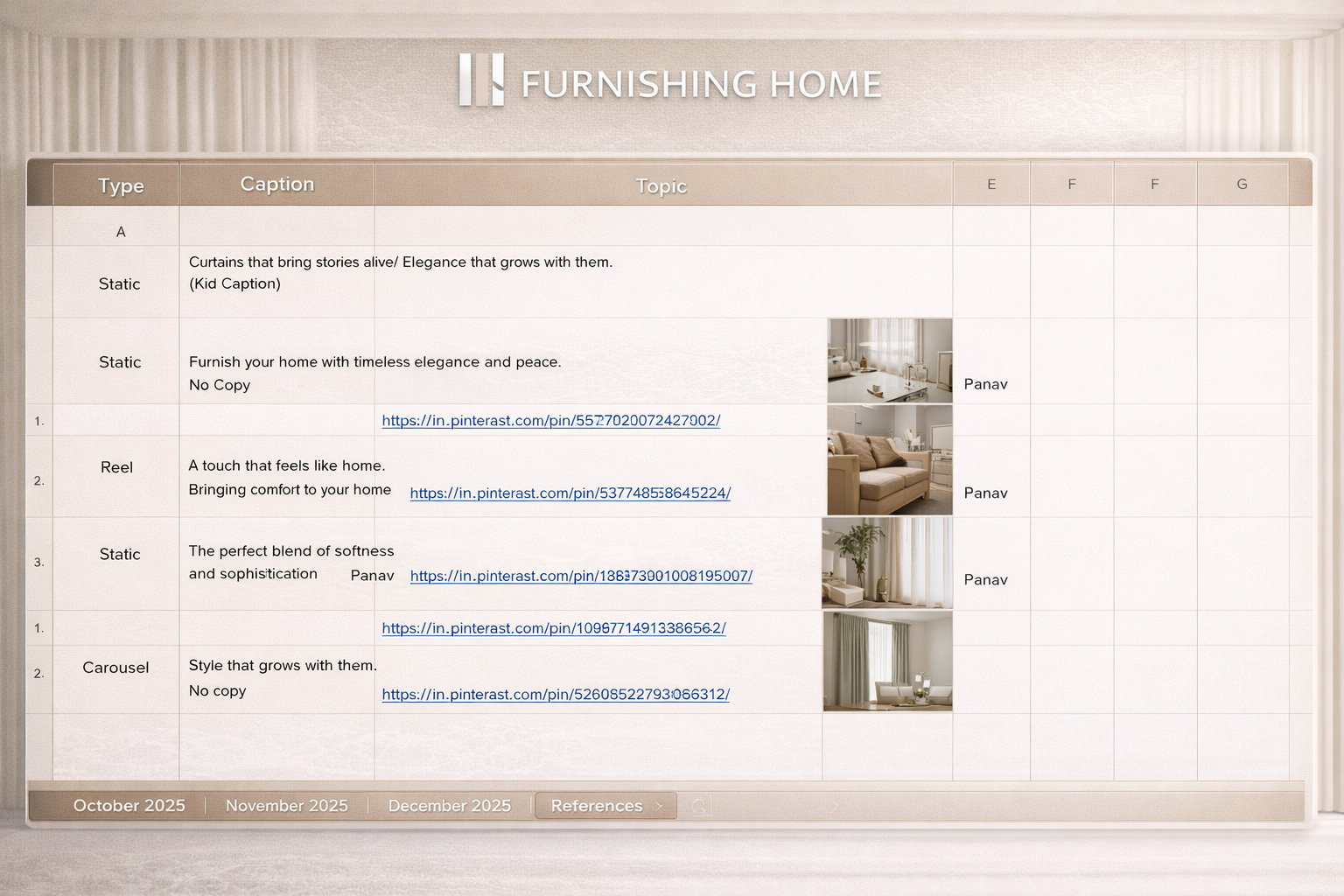Screen dimensions: 1344x896
Task: Switch to the October 2025 sheet tab
Action: (129, 806)
